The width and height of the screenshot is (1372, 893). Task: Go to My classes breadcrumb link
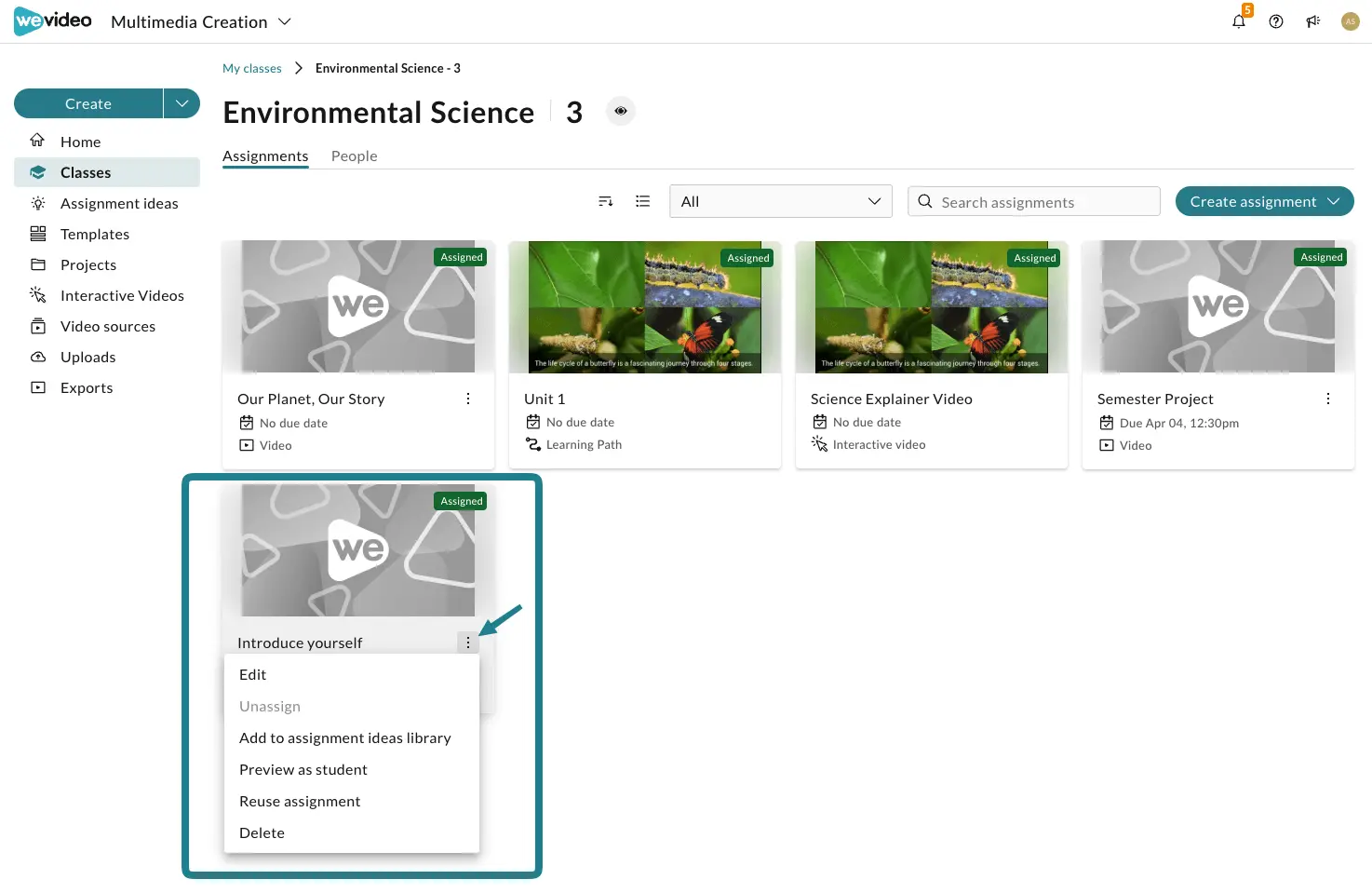[252, 68]
